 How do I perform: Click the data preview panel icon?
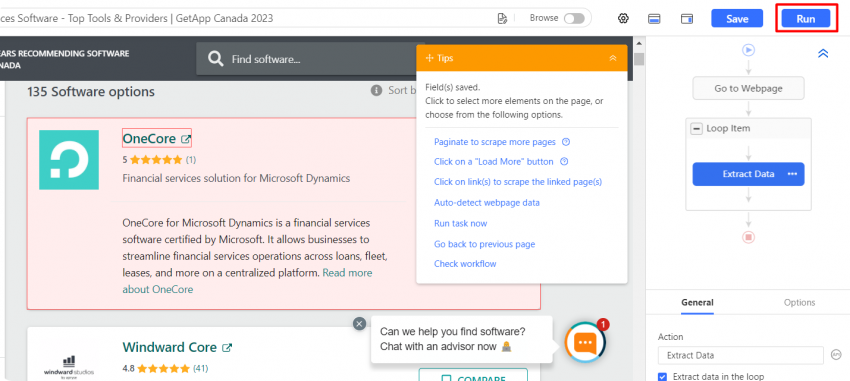pyautogui.click(x=654, y=19)
